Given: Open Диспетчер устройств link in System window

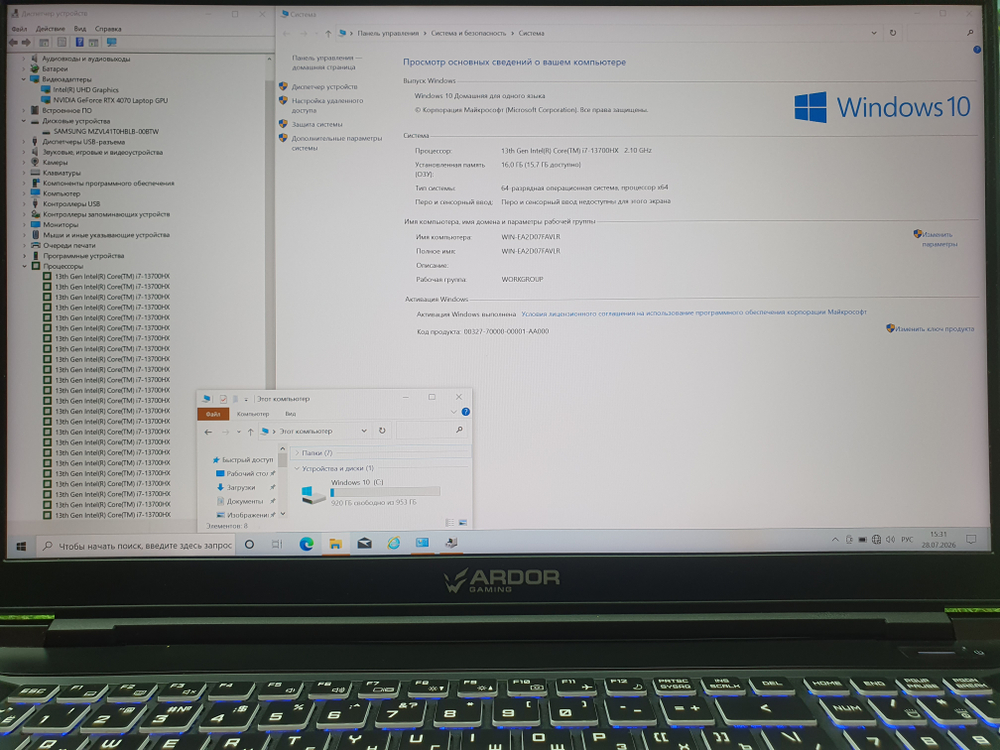Looking at the screenshot, I should pos(324,87).
